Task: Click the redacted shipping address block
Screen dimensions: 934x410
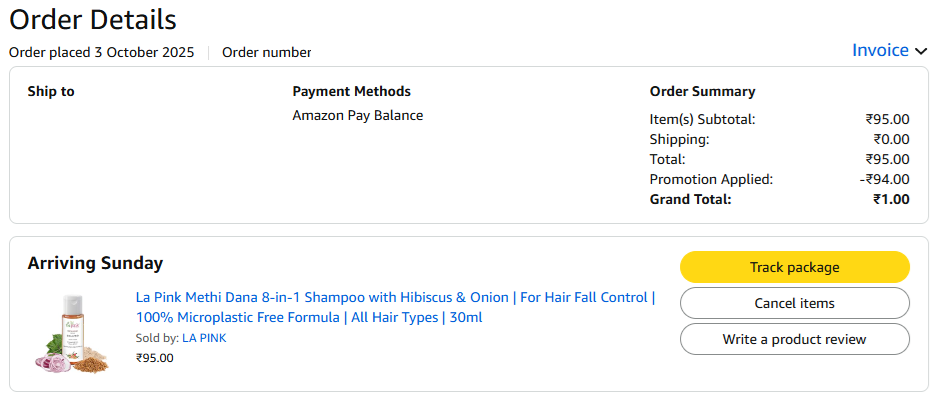Action: [138, 159]
